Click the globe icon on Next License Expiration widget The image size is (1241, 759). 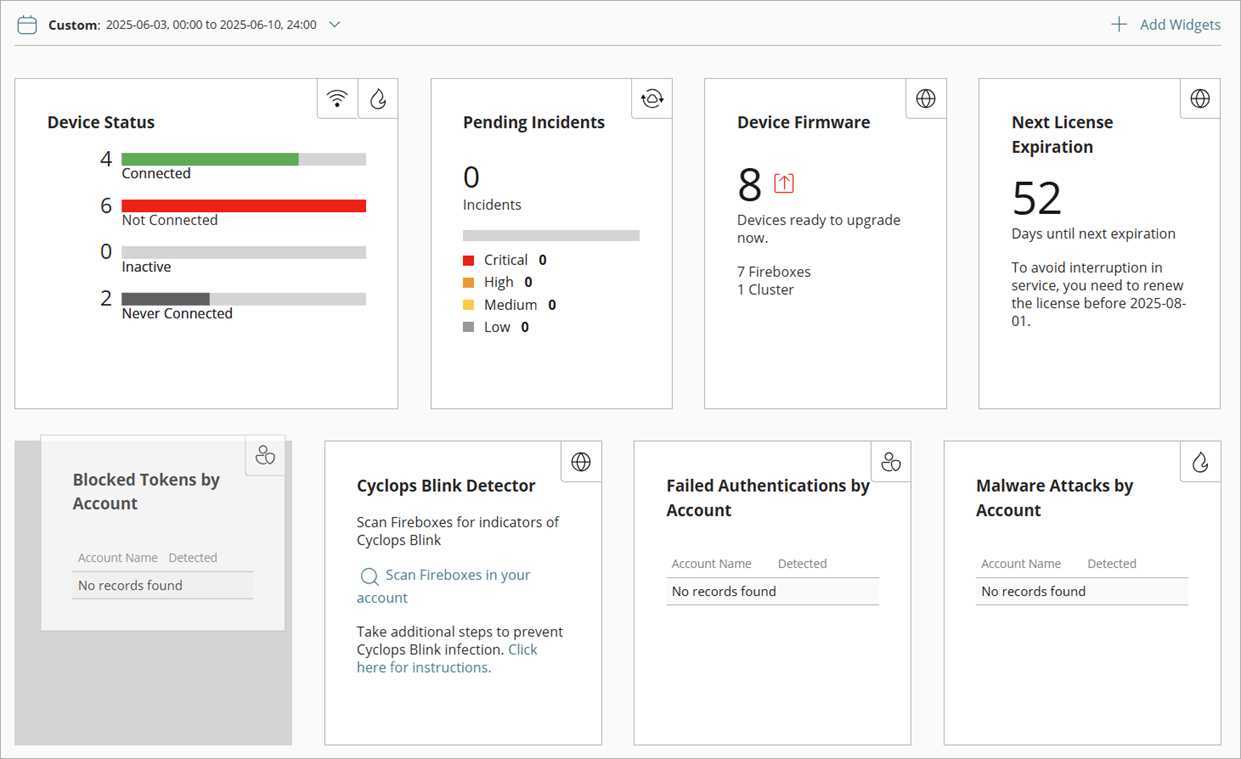(1199, 98)
